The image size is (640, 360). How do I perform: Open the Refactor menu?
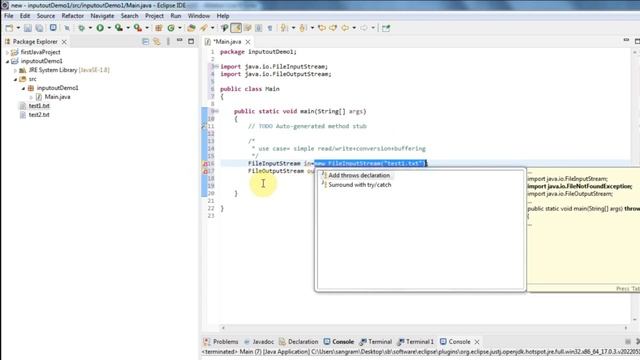73,16
